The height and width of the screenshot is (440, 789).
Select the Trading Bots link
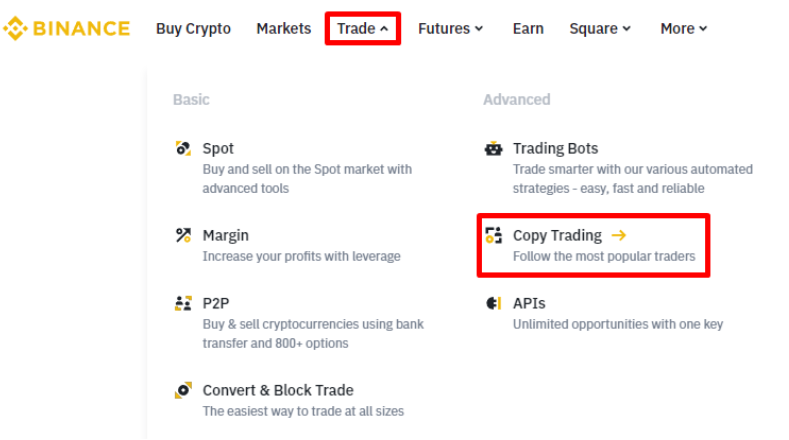[555, 149]
